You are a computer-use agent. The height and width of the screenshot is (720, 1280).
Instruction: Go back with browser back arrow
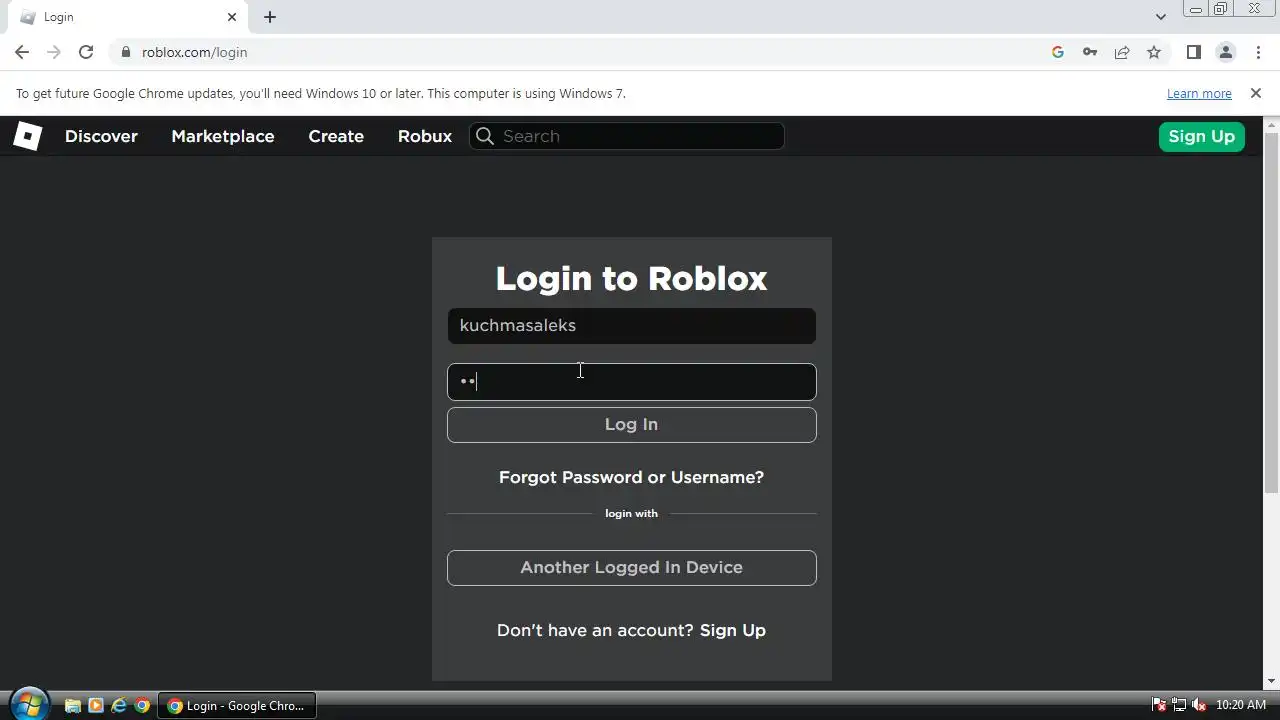(x=22, y=52)
